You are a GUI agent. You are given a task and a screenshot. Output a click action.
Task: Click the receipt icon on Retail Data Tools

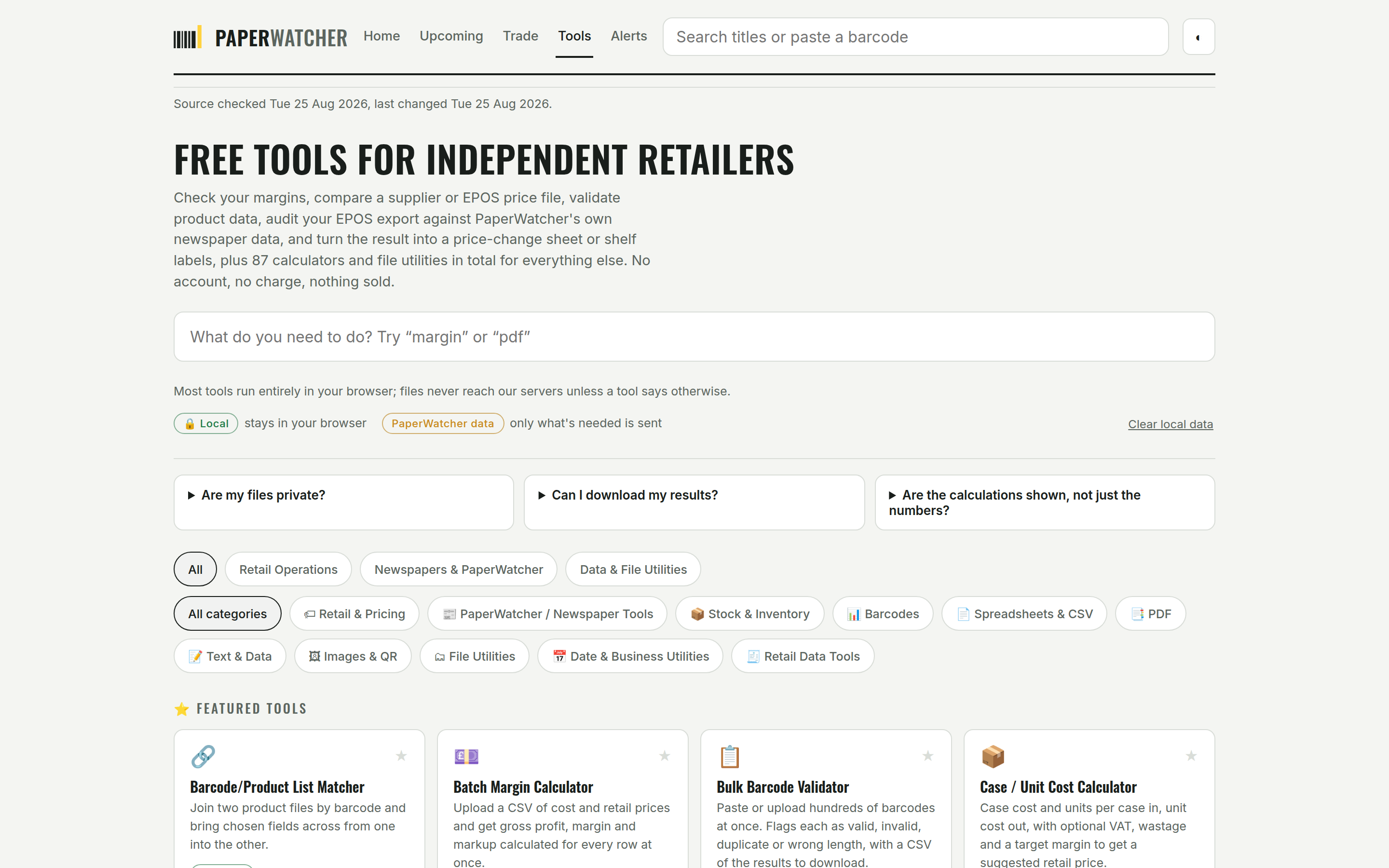coord(753,657)
